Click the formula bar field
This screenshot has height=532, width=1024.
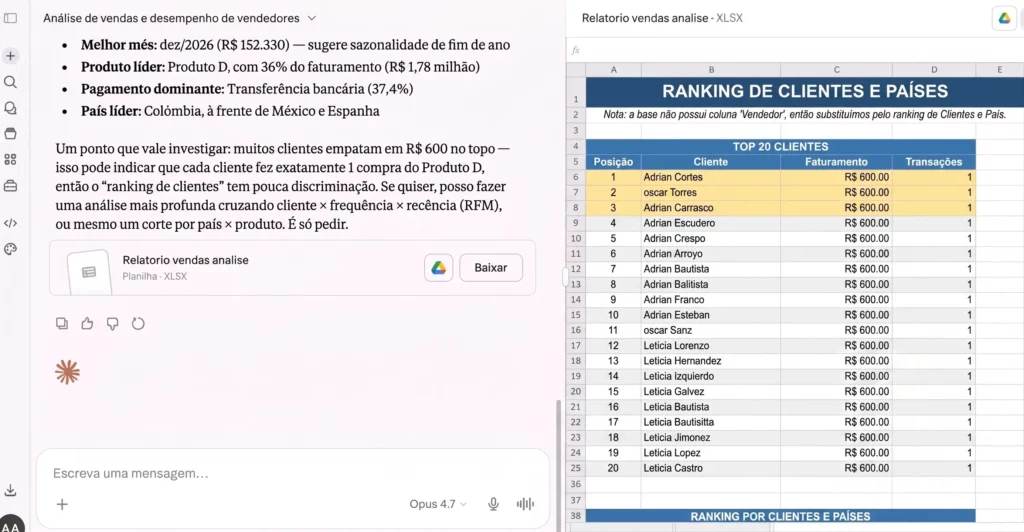[797, 50]
